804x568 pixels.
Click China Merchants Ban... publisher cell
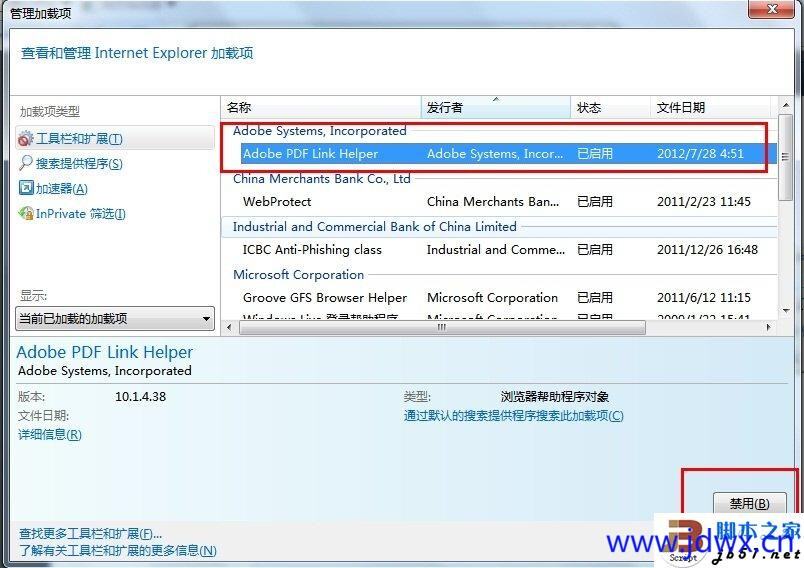pyautogui.click(x=493, y=201)
